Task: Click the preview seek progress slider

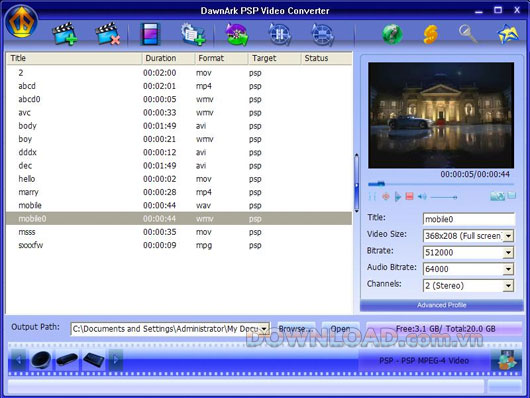Action: pyautogui.click(x=441, y=184)
